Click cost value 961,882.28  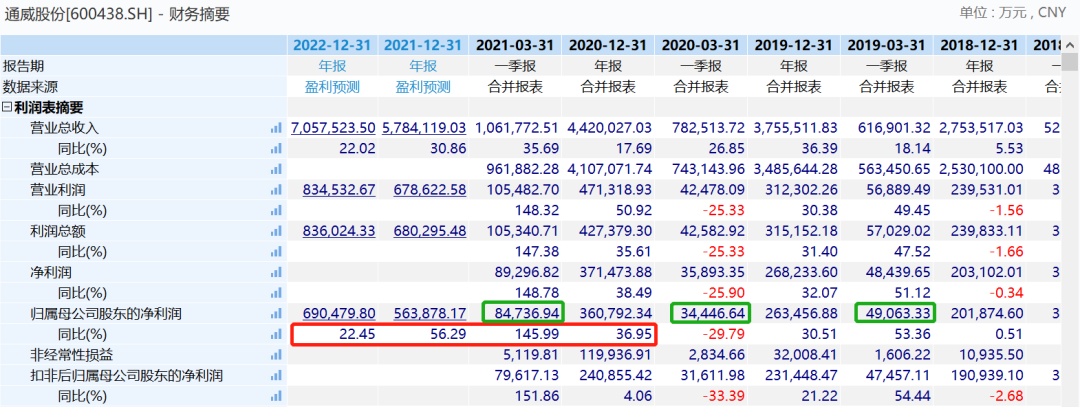(x=523, y=169)
